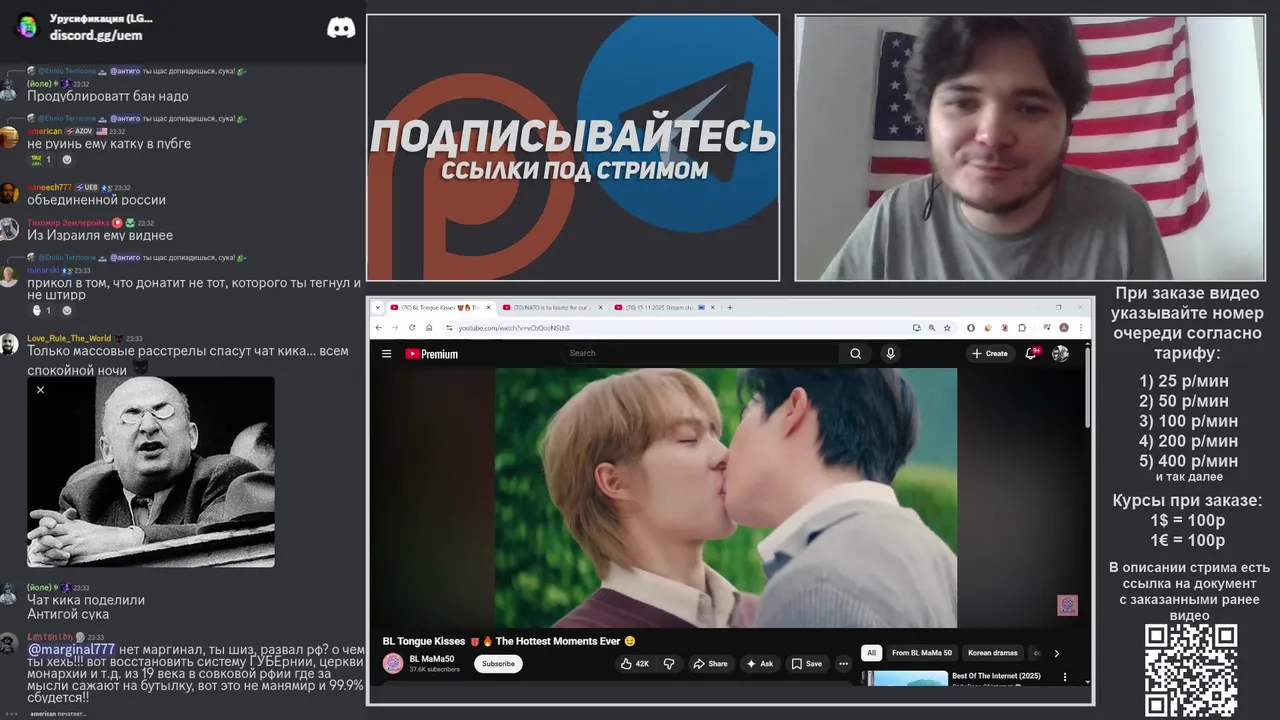Click the 'Best Of The Internet (2025)' title
The width and height of the screenshot is (1280, 720).
pos(996,676)
